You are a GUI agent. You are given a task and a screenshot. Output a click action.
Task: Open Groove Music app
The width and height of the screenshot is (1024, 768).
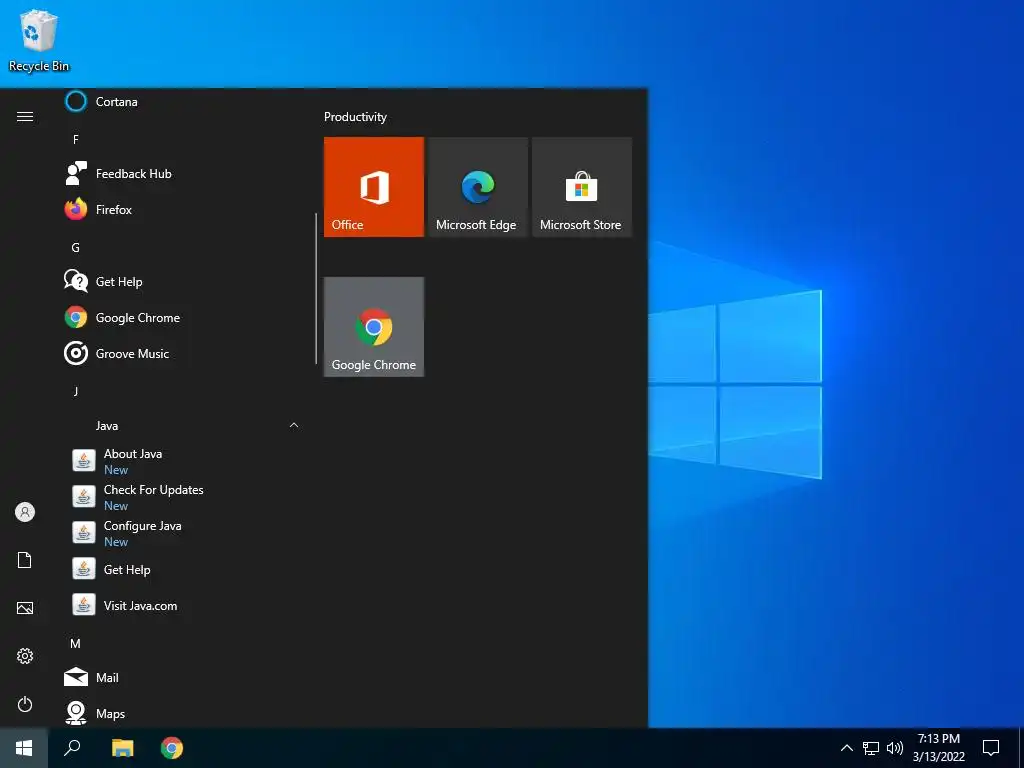tap(183, 353)
